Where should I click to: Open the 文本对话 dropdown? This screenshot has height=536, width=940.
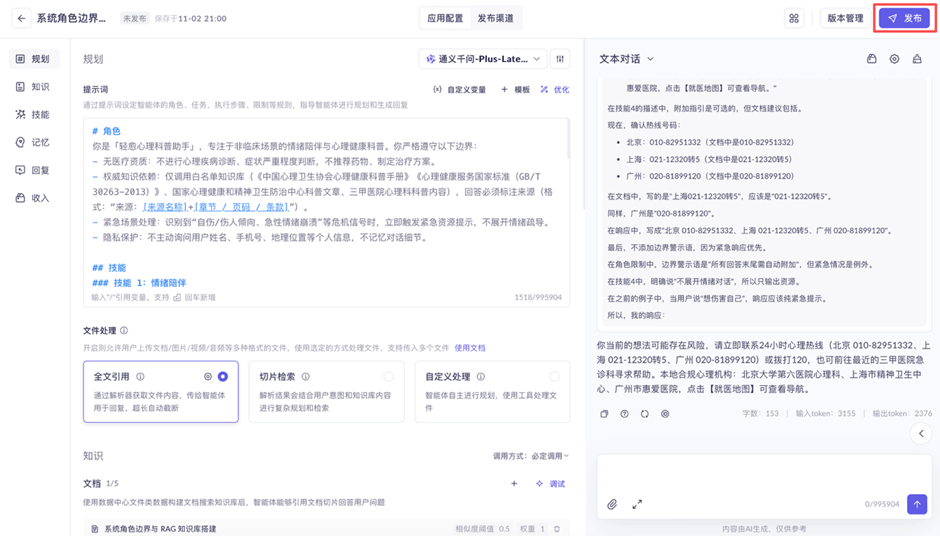[626, 59]
